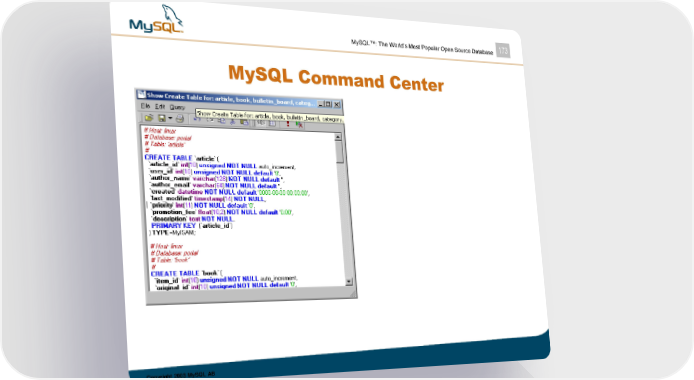Click the scrollbar down arrow
694x380 pixels.
(x=349, y=281)
